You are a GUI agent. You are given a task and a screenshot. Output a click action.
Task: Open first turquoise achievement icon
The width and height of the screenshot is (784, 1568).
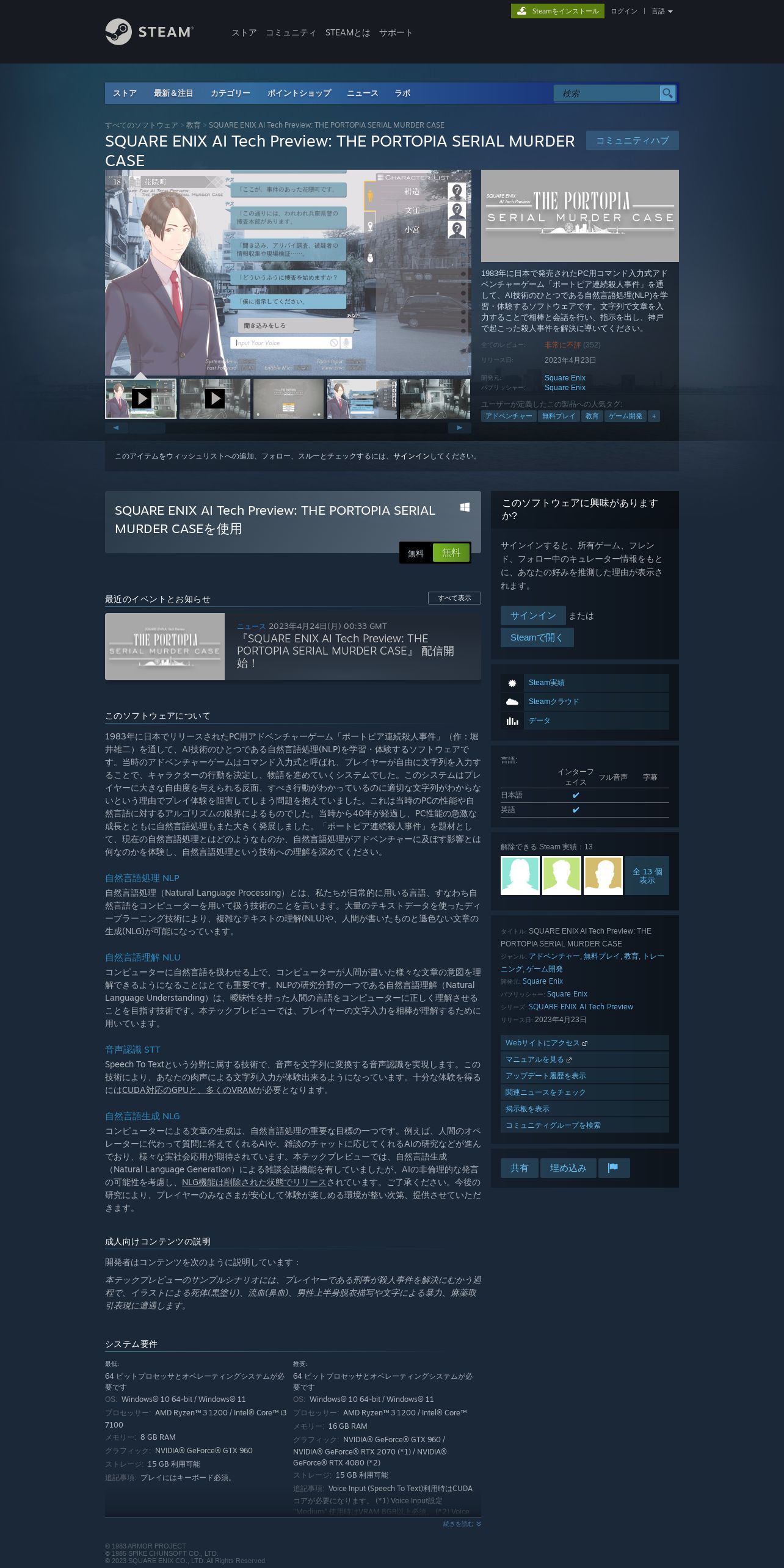[520, 876]
